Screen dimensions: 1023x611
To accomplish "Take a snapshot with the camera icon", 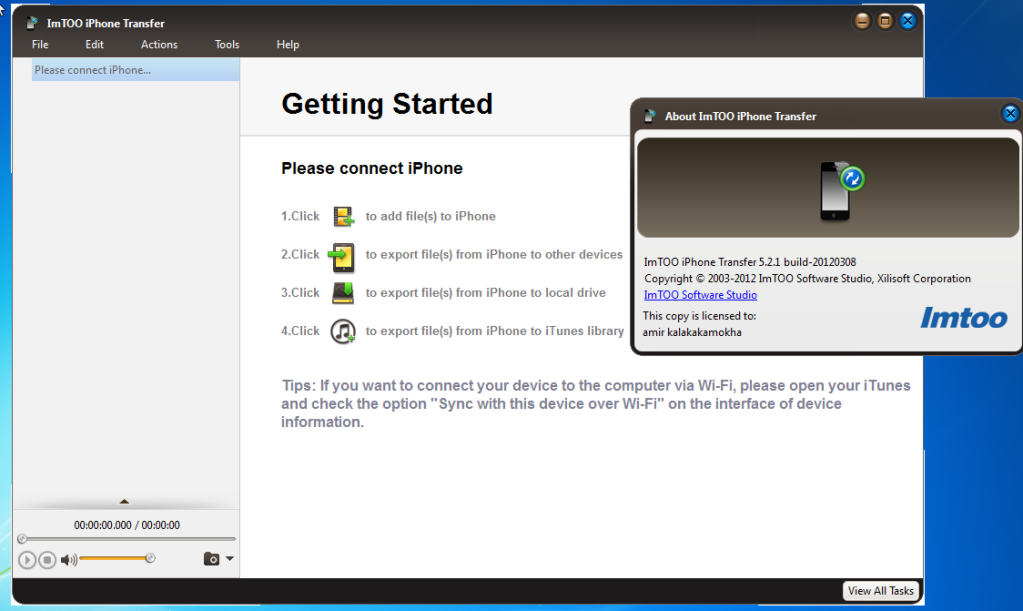I will coord(211,559).
